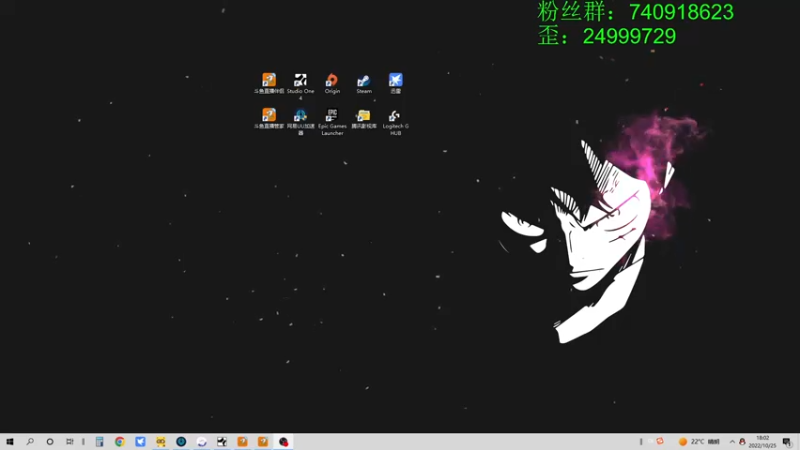The height and width of the screenshot is (450, 800).
Task: Open the black and red taskbar app
Action: point(283,442)
